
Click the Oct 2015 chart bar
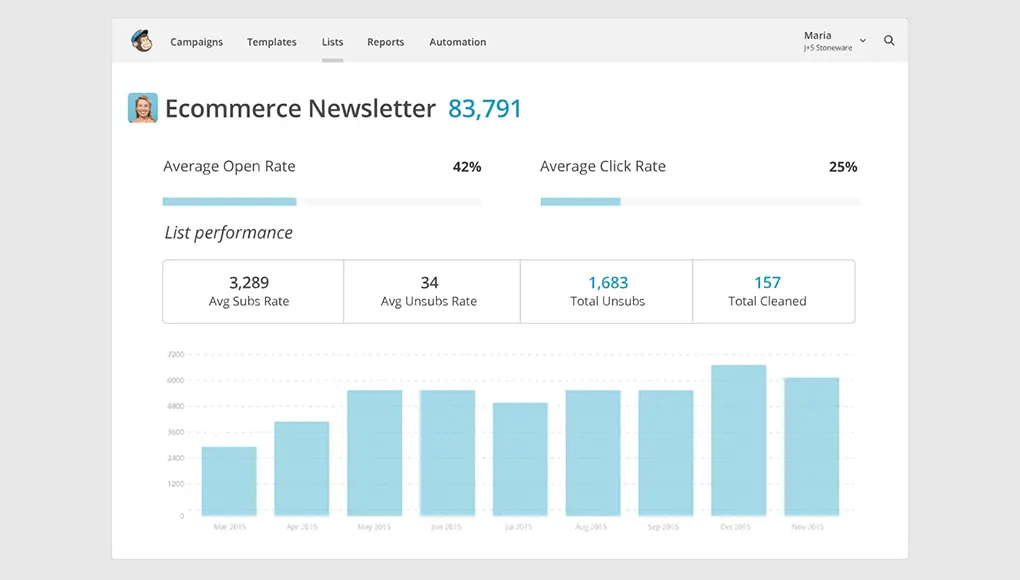tap(738, 440)
